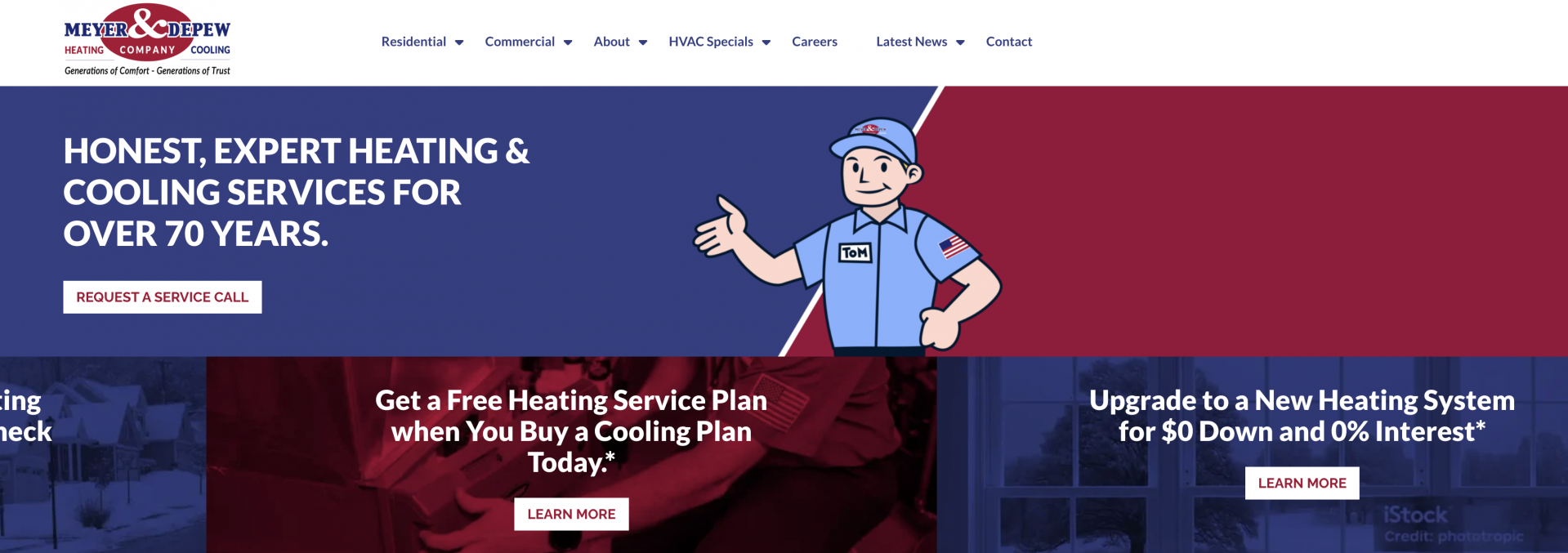Click Learn More under Free Heating Service Plan
This screenshot has height=553, width=1568.
pos(571,514)
